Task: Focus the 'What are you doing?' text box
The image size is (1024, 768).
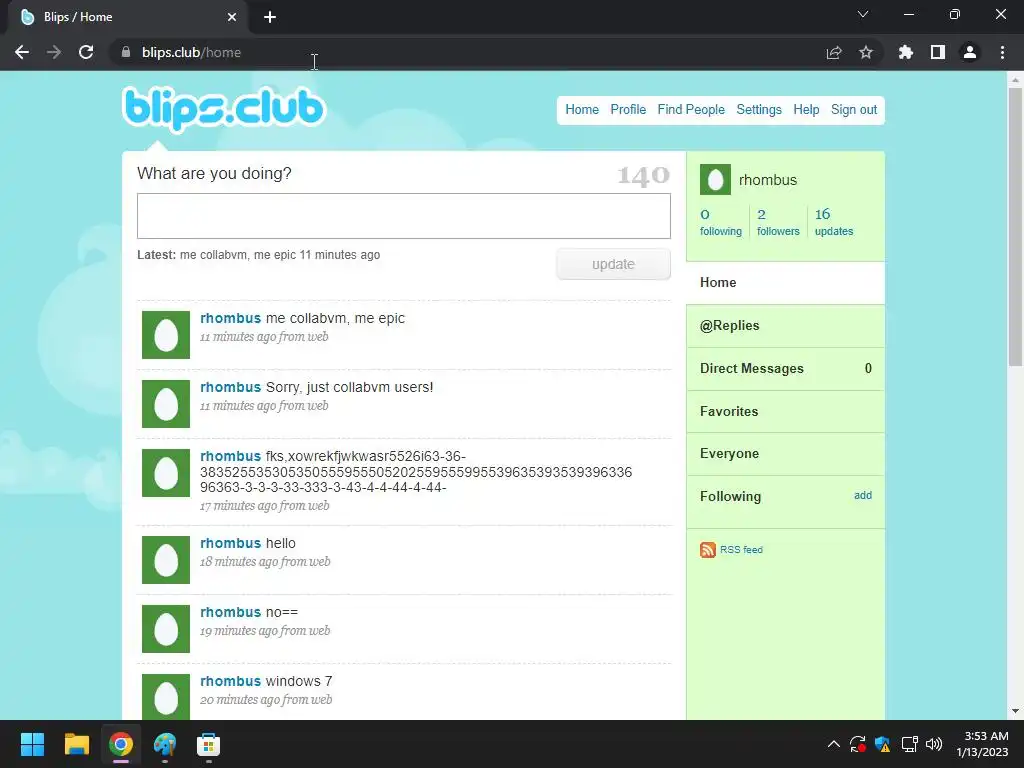Action: click(404, 216)
